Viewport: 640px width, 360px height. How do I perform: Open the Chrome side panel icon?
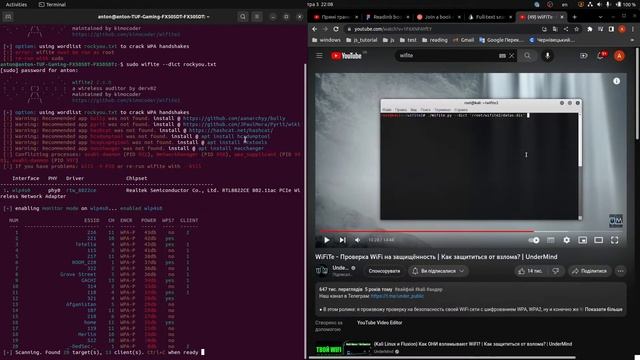coord(611,29)
